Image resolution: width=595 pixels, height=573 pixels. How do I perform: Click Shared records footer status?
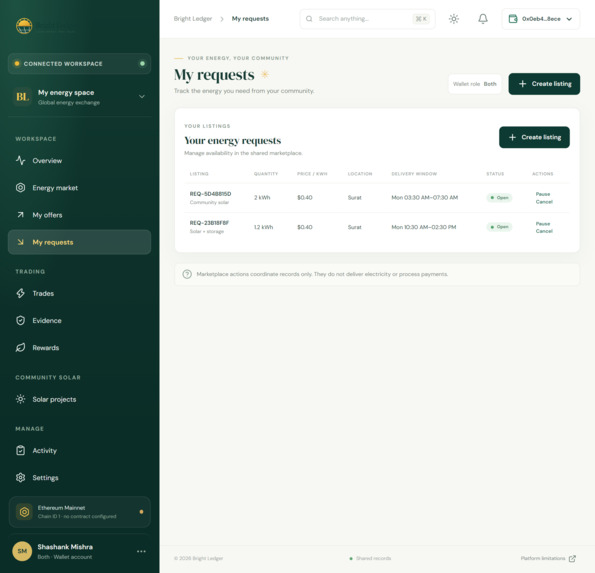[370, 558]
